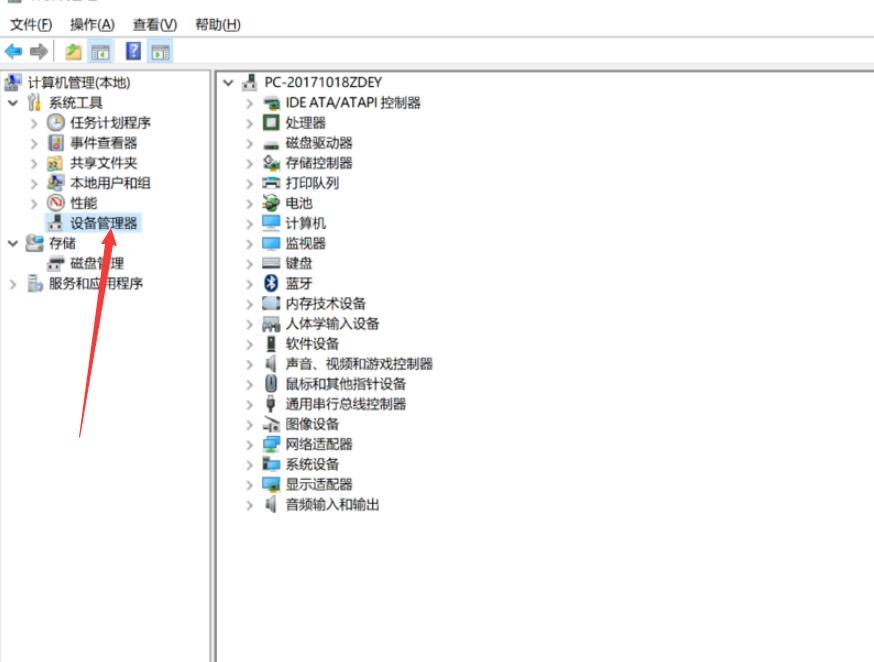Collapse the 系统工具 tree node
This screenshot has height=662, width=874.
point(12,103)
